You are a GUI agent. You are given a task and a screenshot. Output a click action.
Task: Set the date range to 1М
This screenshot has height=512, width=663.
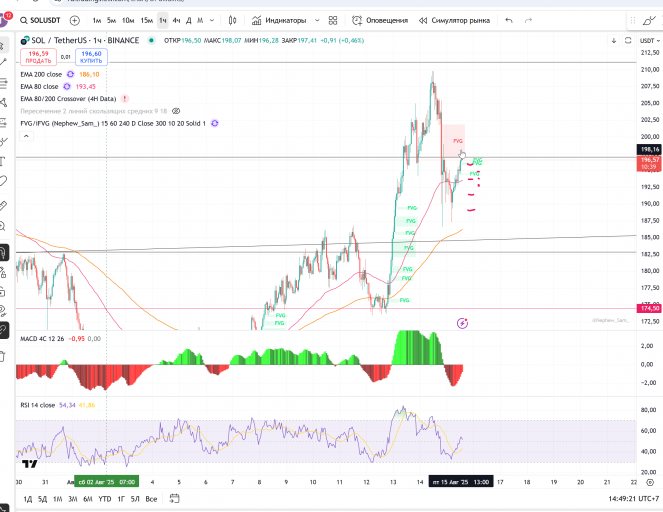coord(58,499)
